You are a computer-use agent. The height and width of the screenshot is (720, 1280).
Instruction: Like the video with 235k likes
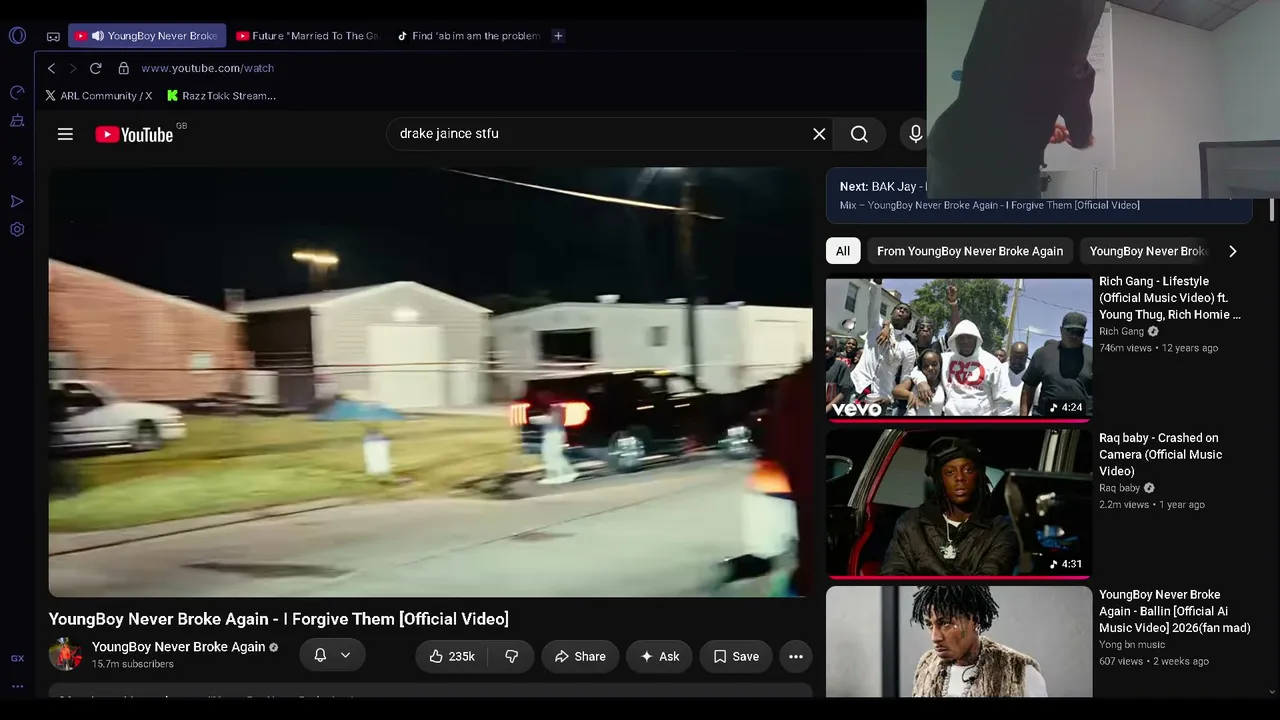[452, 656]
